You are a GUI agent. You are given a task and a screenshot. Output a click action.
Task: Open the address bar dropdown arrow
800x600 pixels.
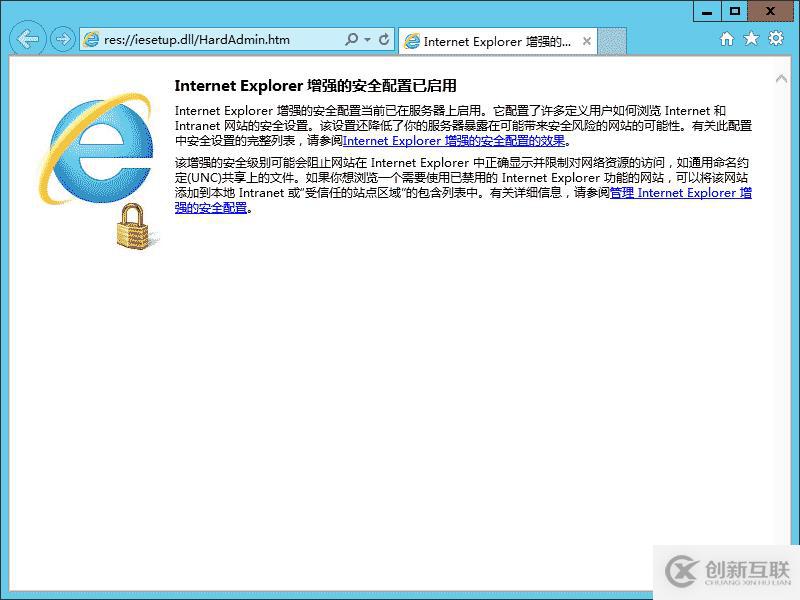click(367, 39)
